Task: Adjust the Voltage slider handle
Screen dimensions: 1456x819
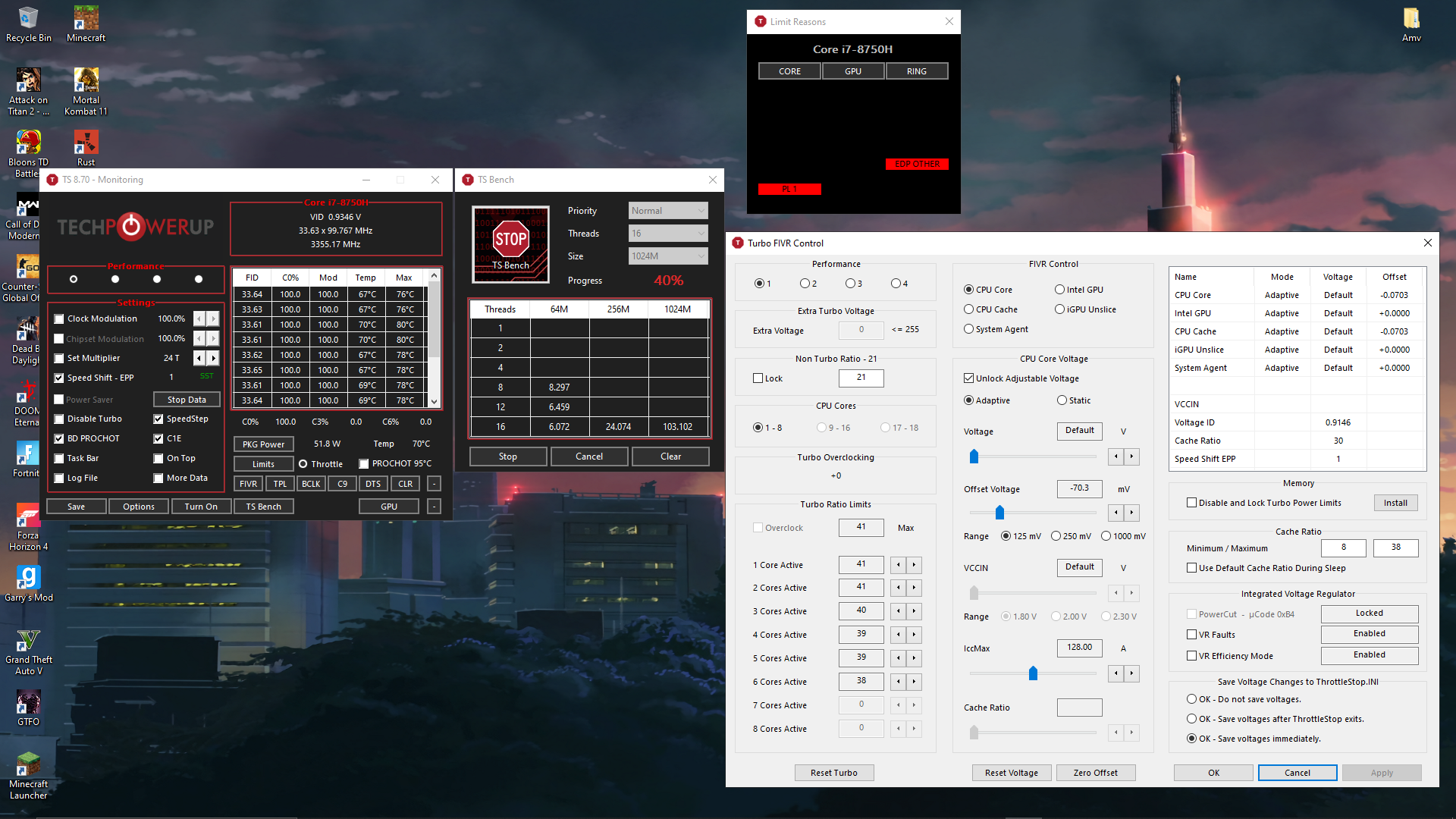Action: pos(974,457)
